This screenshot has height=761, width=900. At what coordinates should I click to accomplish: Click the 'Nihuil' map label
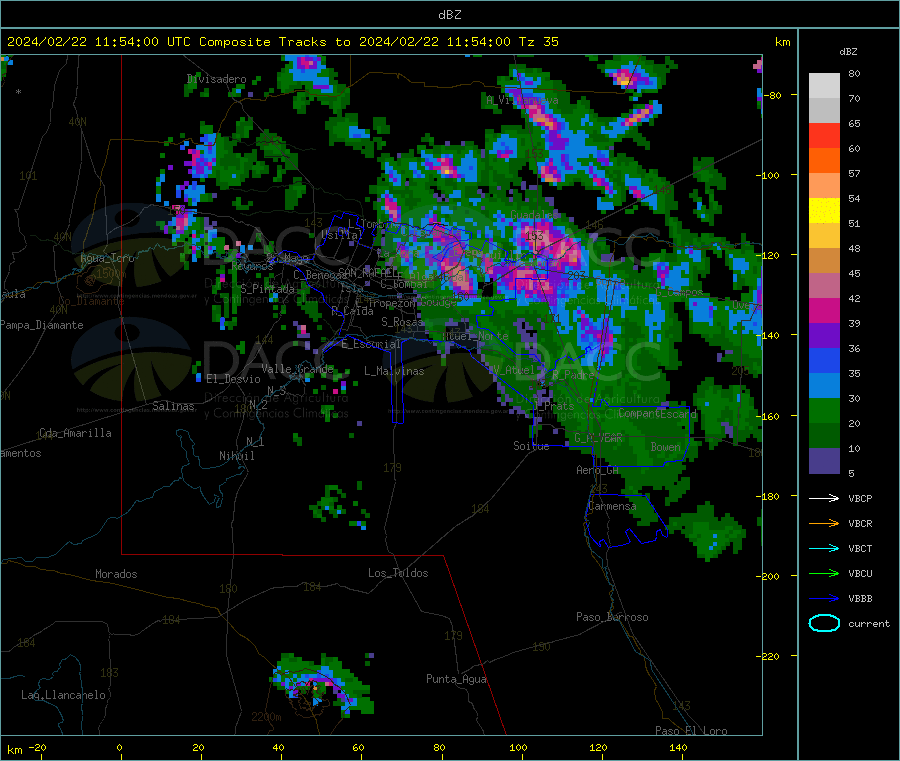pos(236,456)
